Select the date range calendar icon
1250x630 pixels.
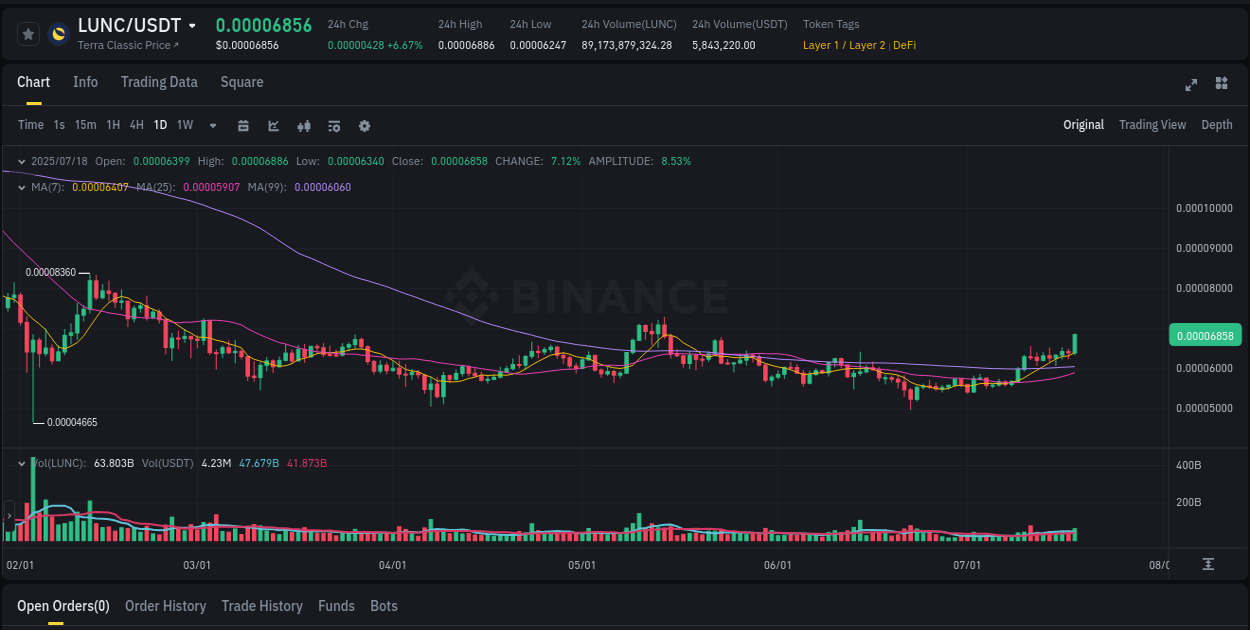click(243, 126)
